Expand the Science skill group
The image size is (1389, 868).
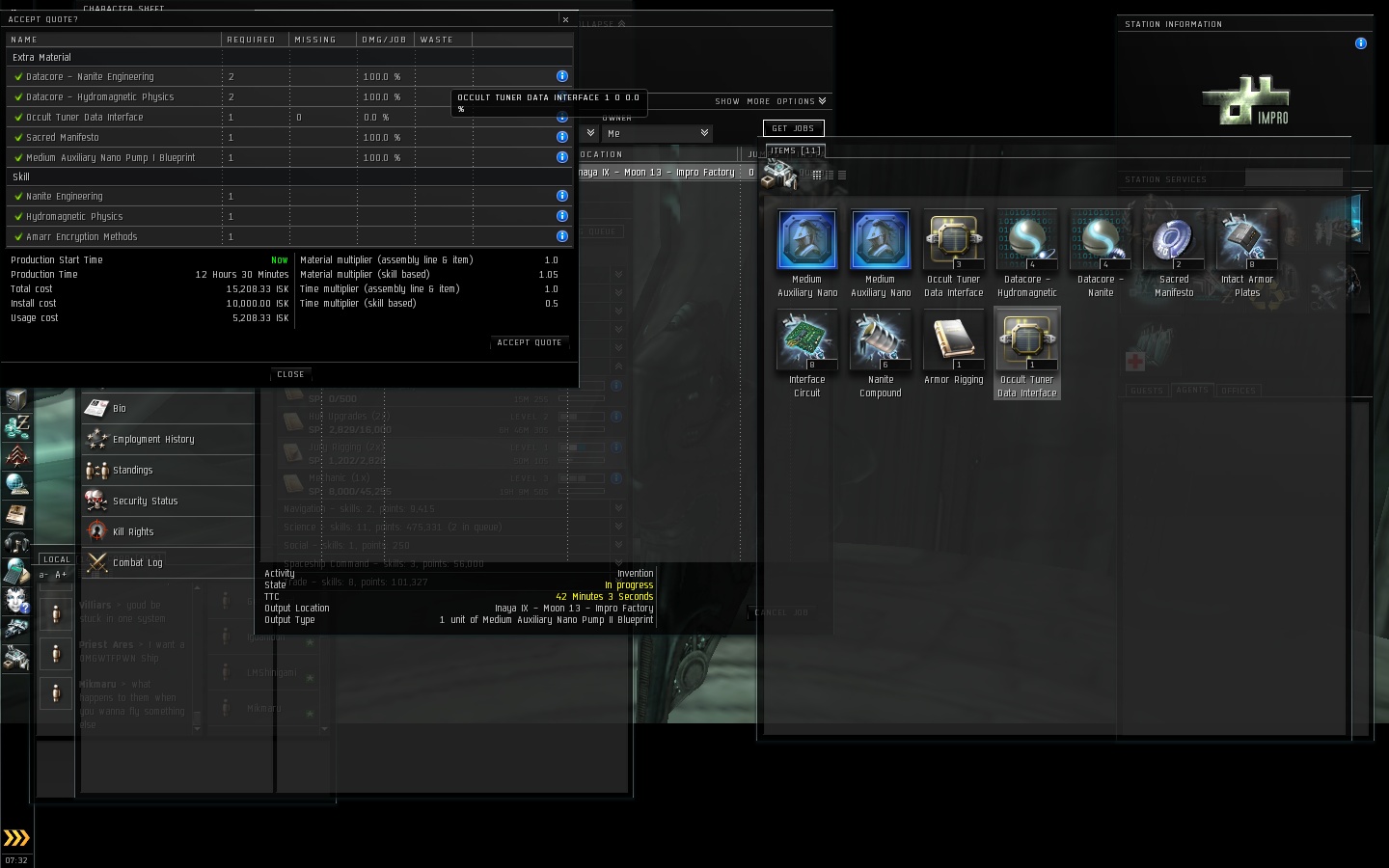(618, 527)
